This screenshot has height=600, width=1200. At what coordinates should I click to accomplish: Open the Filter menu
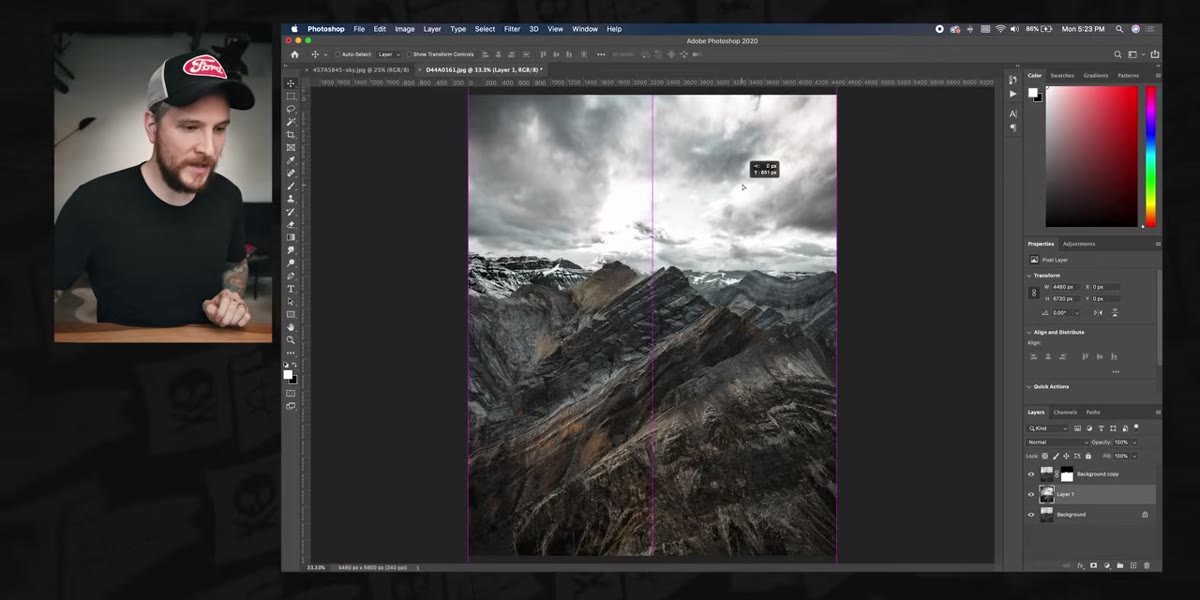point(512,29)
